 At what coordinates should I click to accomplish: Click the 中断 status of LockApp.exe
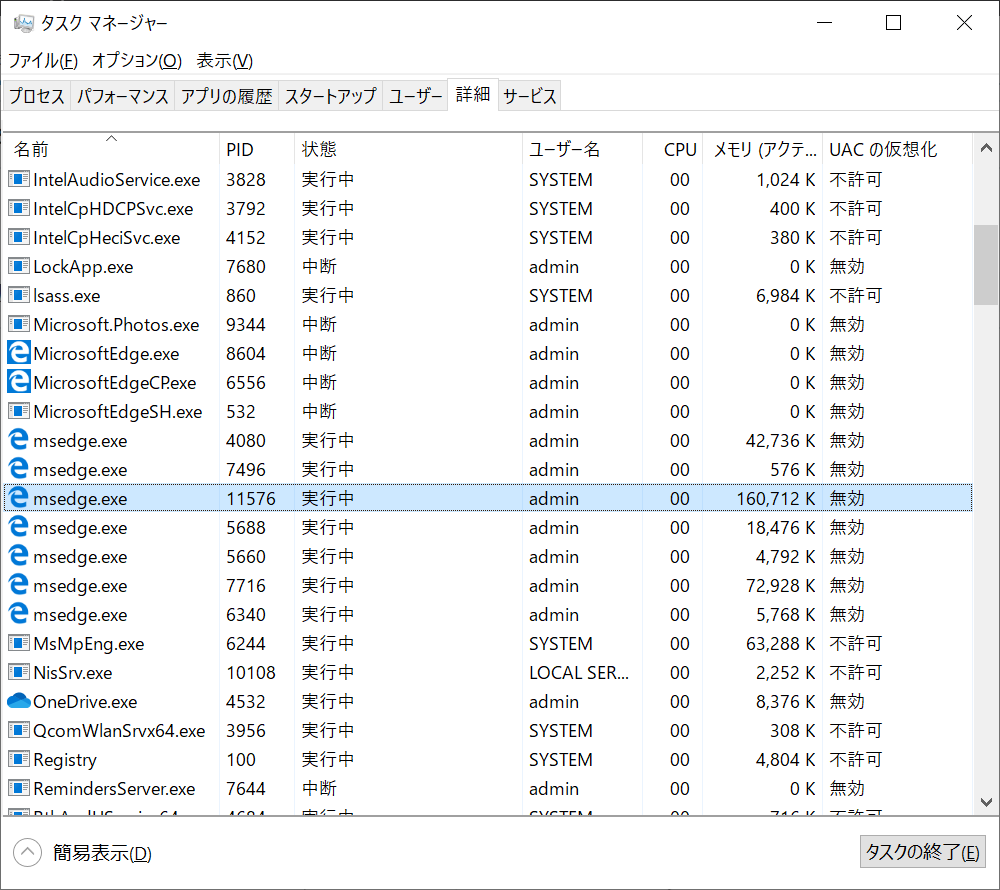(x=319, y=266)
